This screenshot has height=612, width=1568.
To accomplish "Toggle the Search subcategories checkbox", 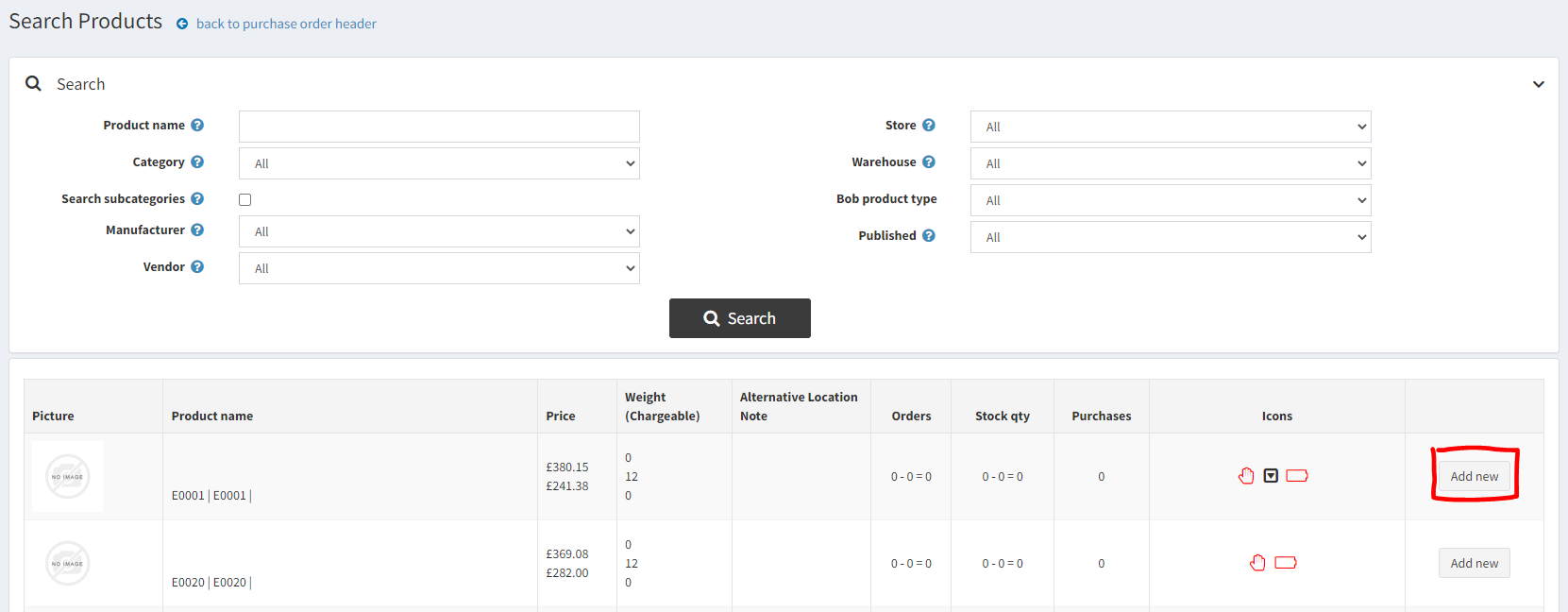I will [245, 199].
